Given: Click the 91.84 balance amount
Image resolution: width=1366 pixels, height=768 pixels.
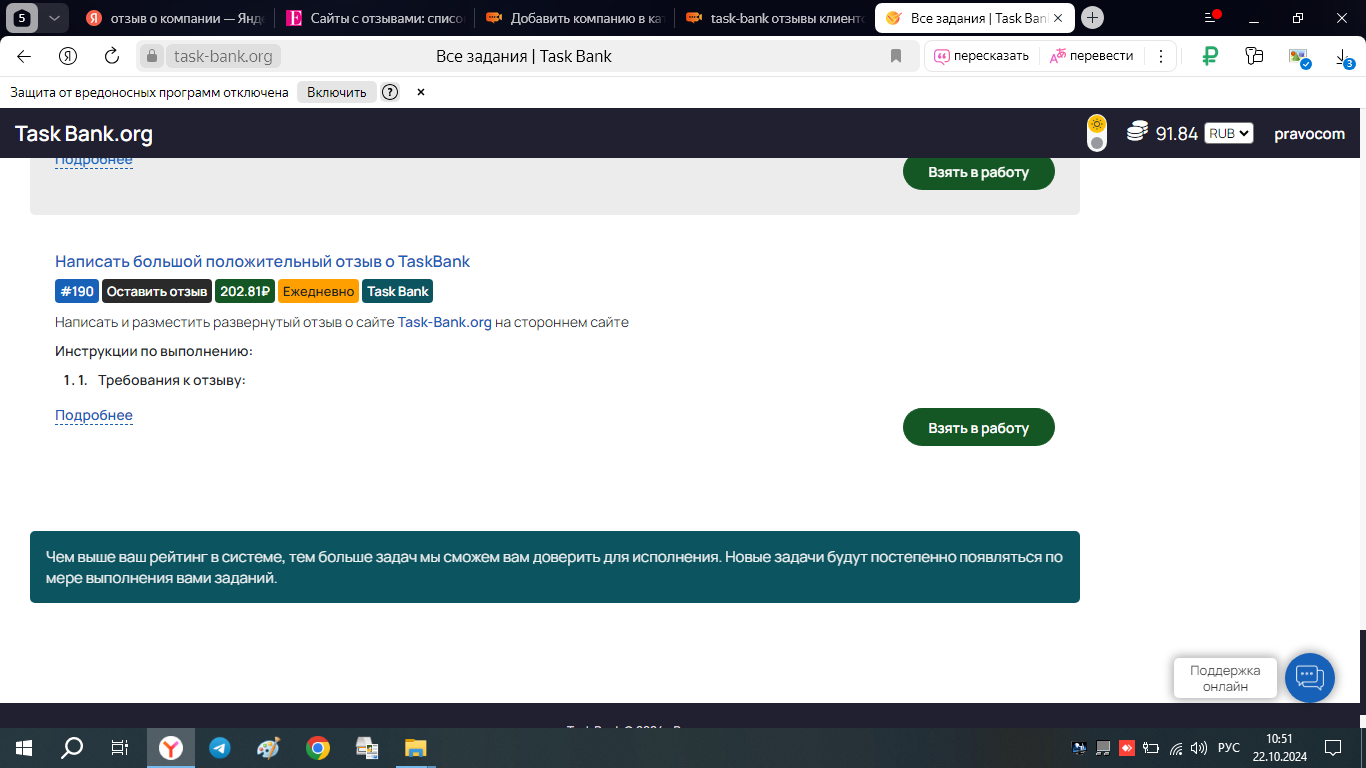Looking at the screenshot, I should [x=1177, y=134].
